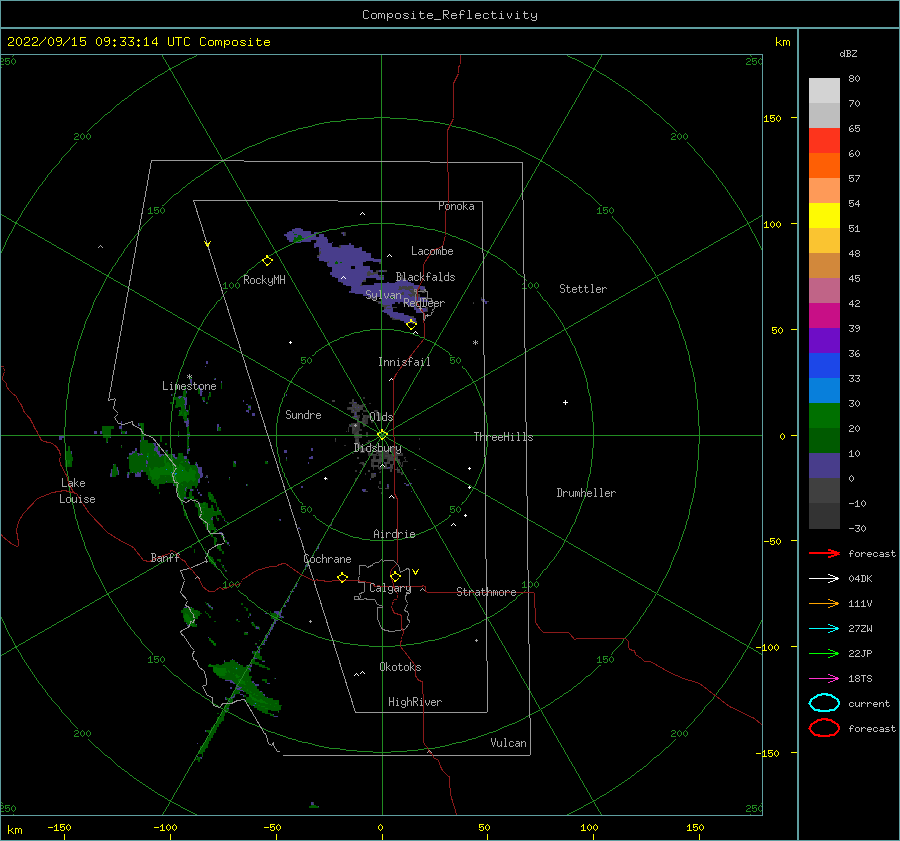Click the Drumheller city label
Viewport: 900px width, 841px height.
pos(586,493)
